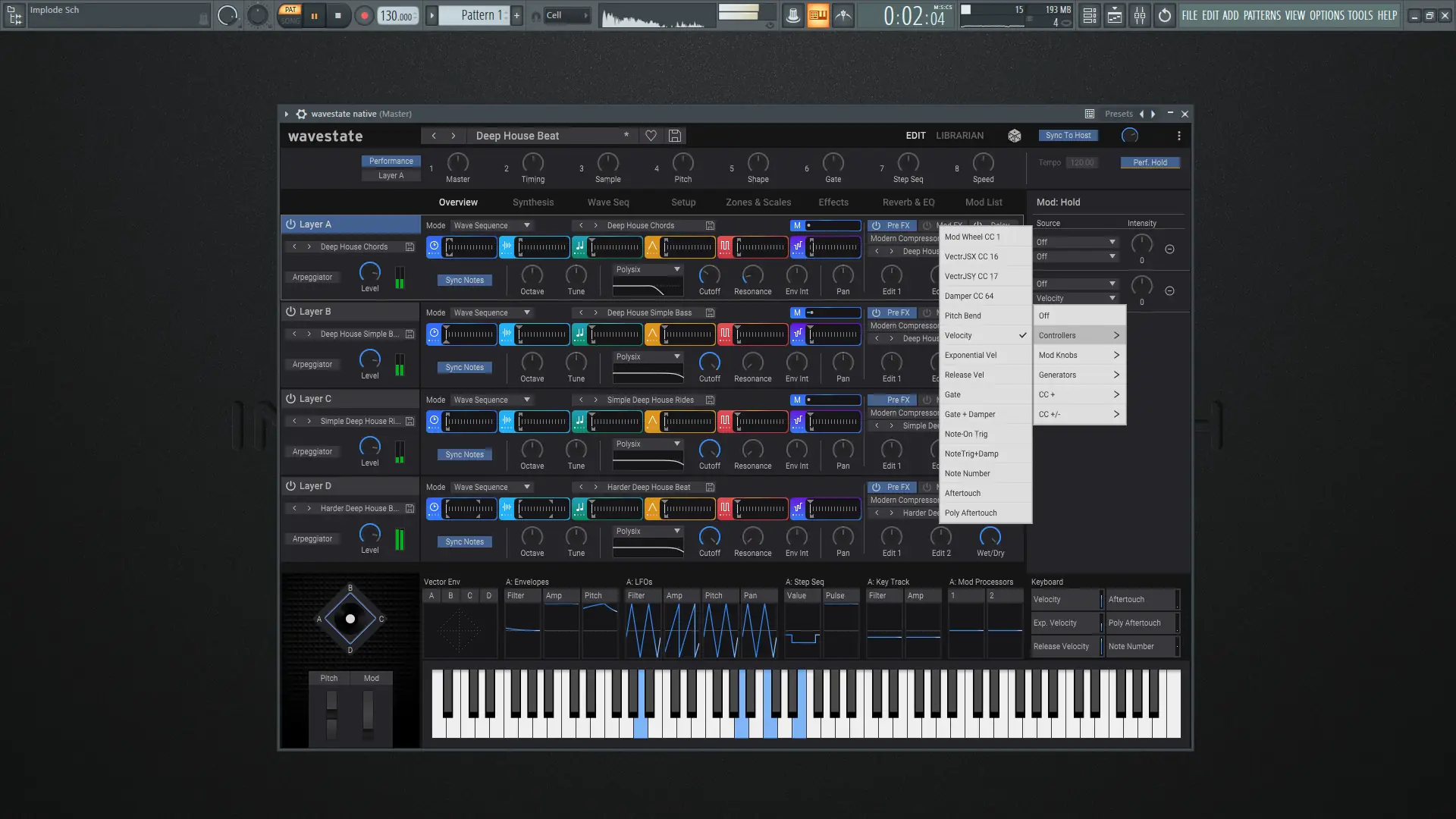Toggle Layer A power button
Viewport: 1456px width, 819px height.
tap(290, 224)
